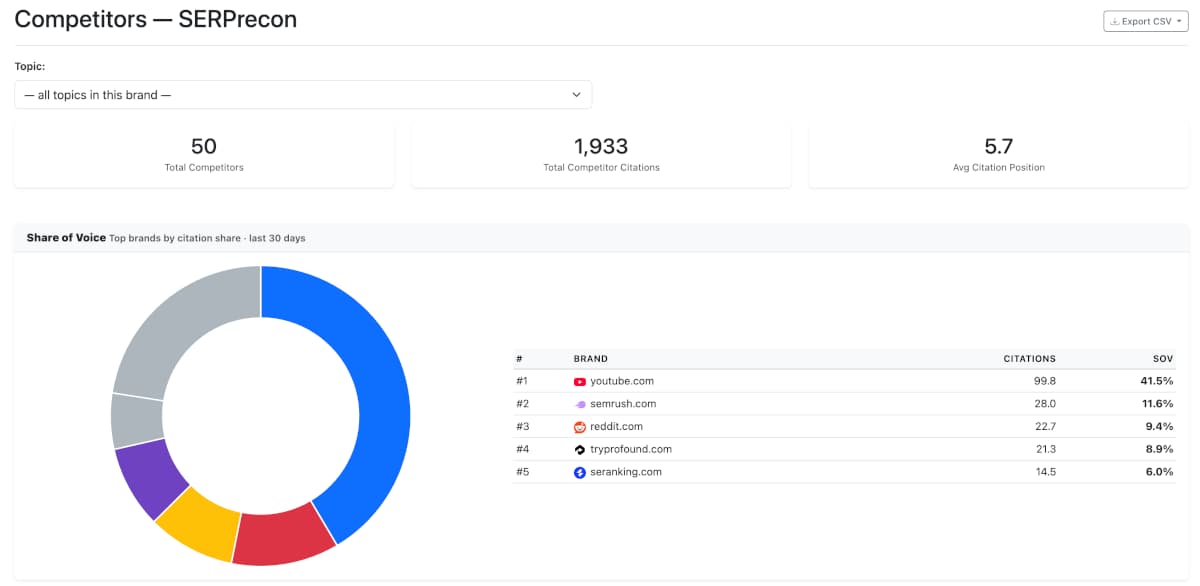Sort by the SOV column header
The height and width of the screenshot is (586, 1200).
1163,358
